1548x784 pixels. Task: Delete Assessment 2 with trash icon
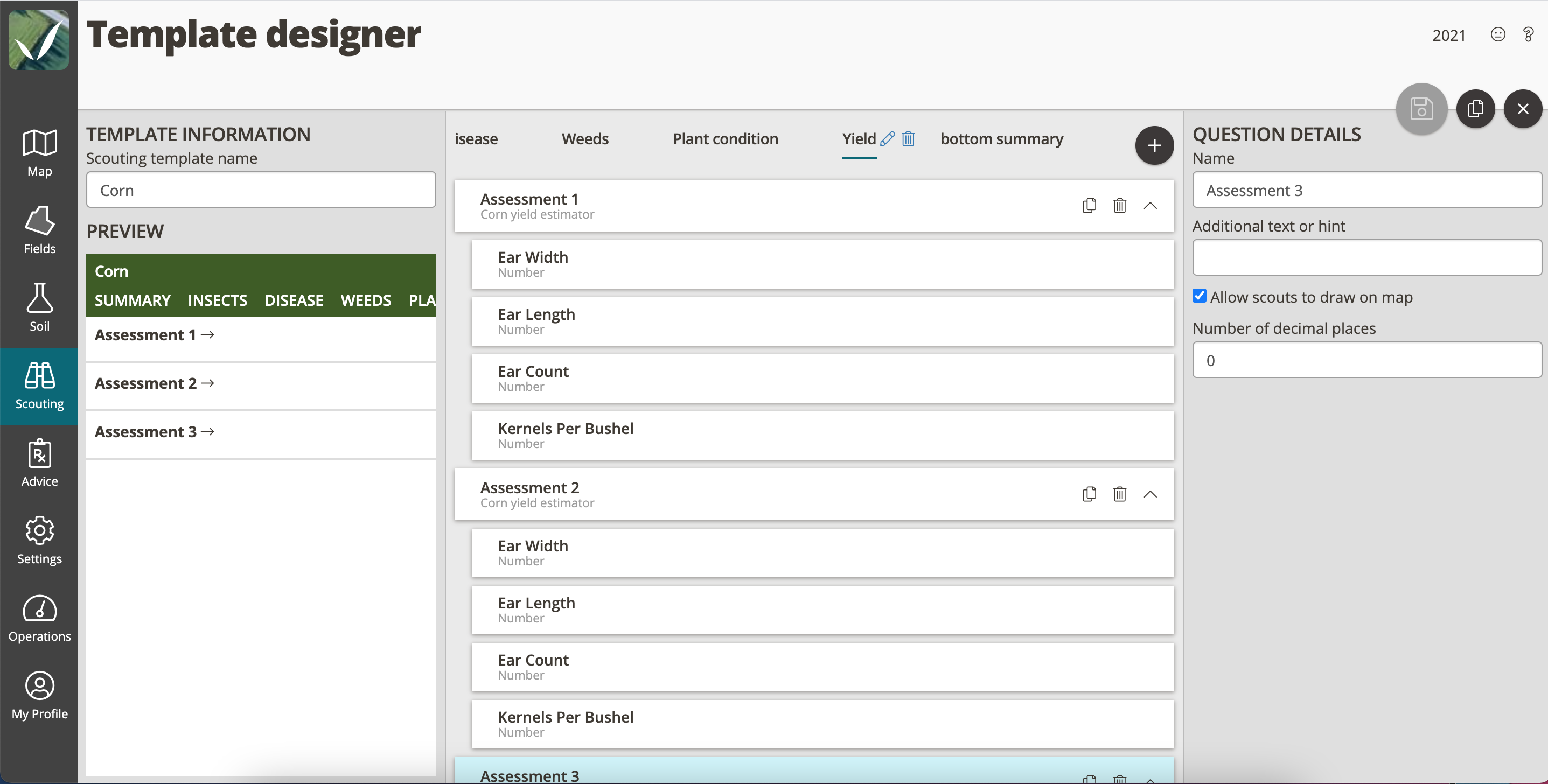pos(1120,494)
